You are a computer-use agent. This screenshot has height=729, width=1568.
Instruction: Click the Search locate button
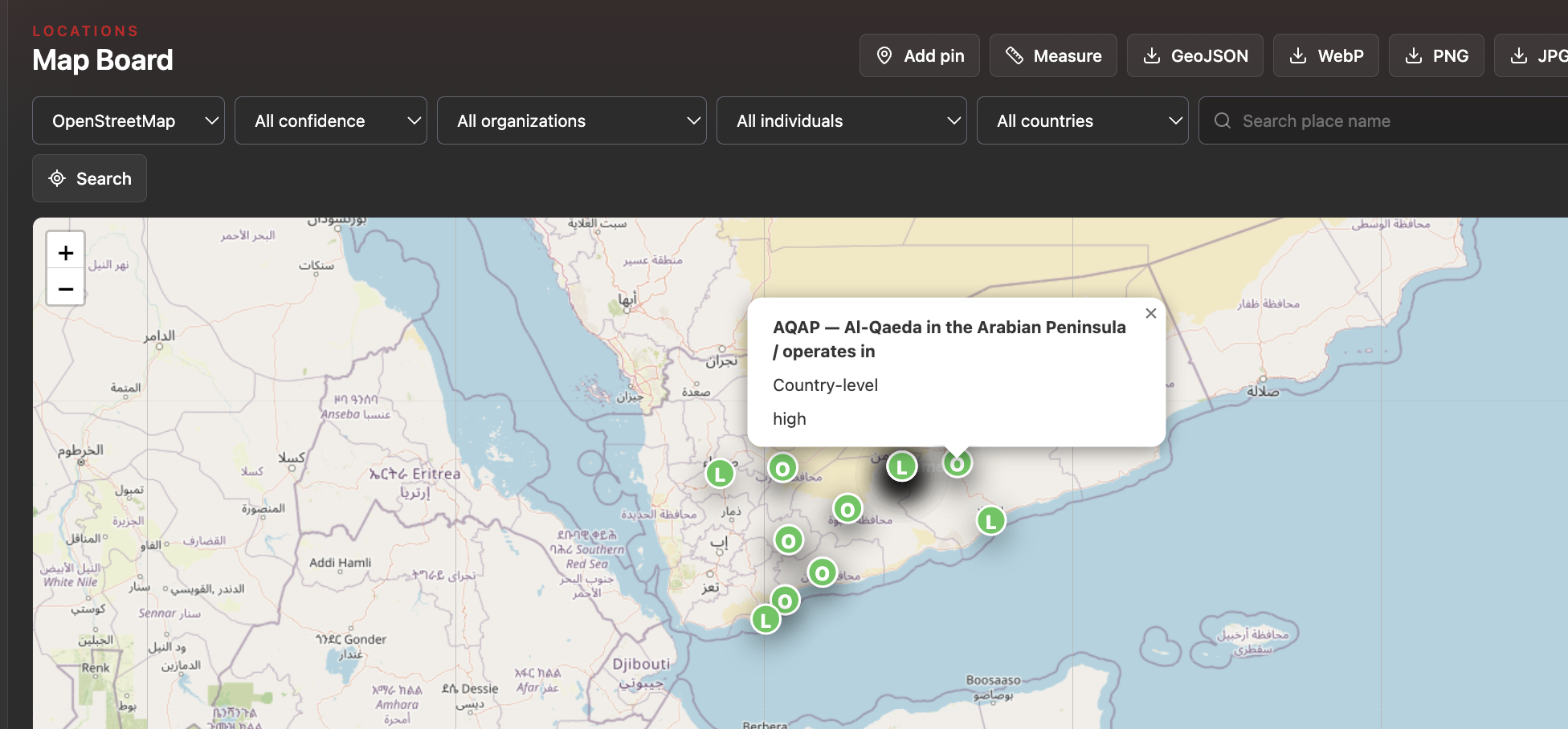point(89,178)
